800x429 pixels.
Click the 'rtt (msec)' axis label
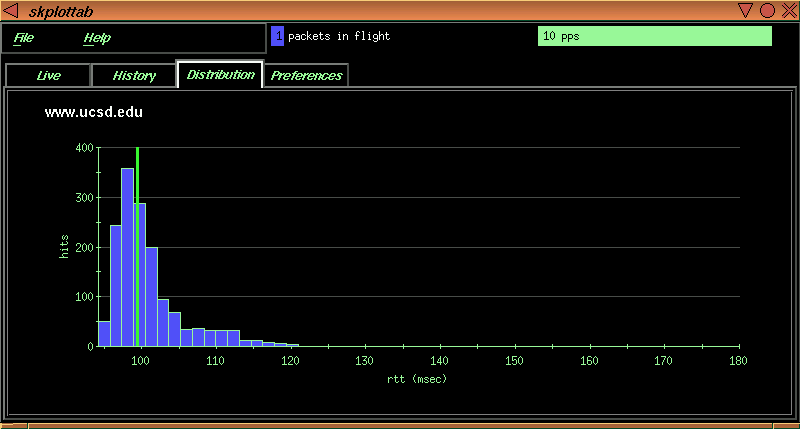417,379
